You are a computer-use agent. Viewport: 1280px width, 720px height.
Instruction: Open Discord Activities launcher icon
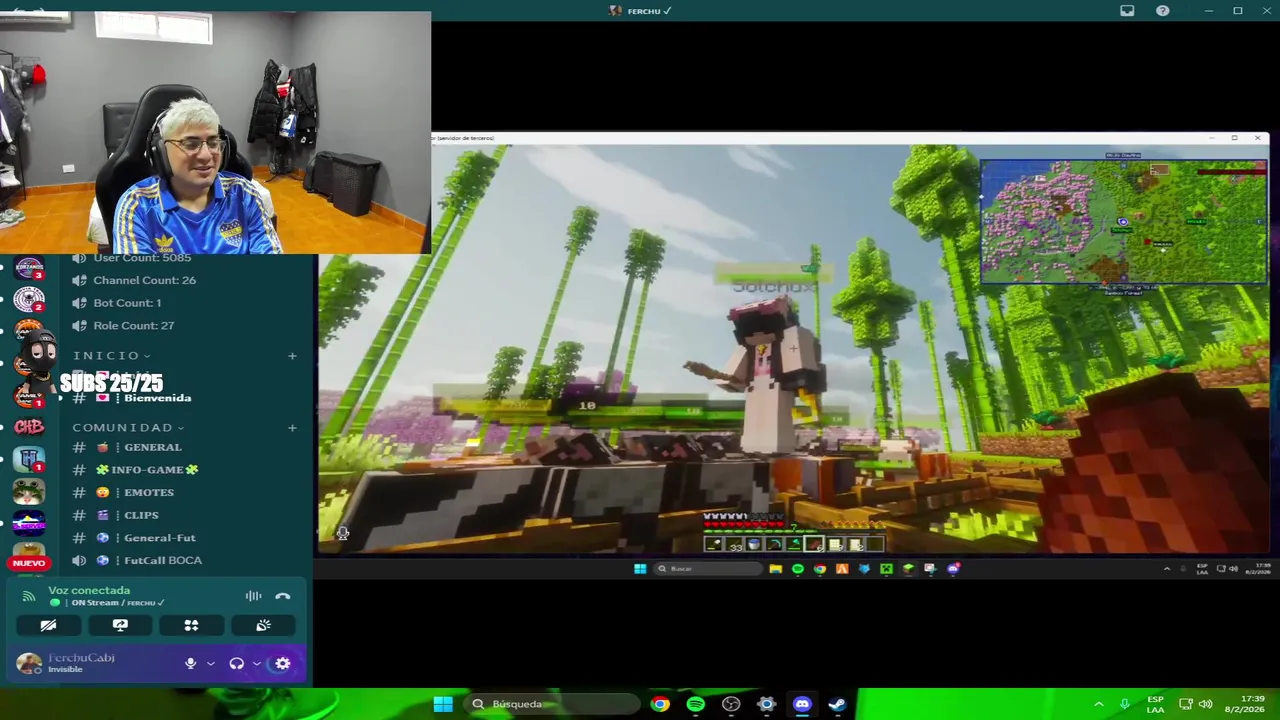pos(191,625)
